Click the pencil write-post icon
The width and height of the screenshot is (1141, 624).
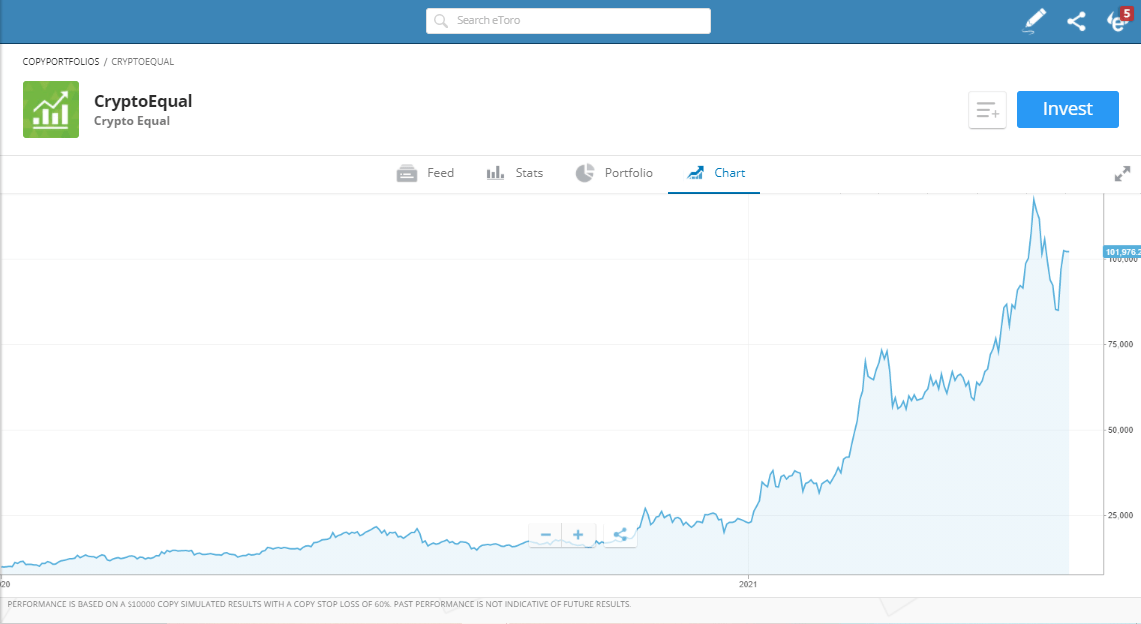click(x=1035, y=21)
